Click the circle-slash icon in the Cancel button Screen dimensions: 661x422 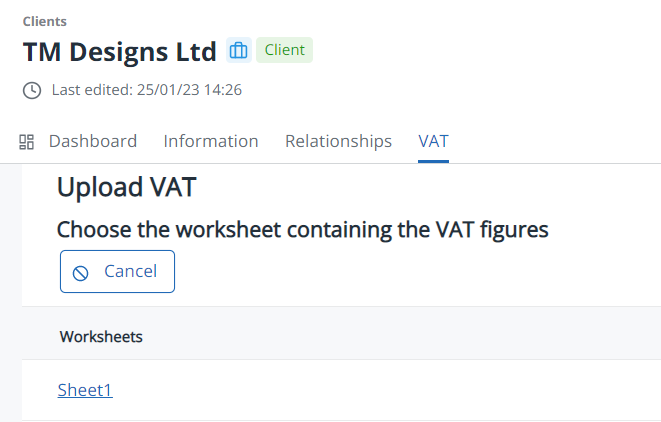click(81, 272)
